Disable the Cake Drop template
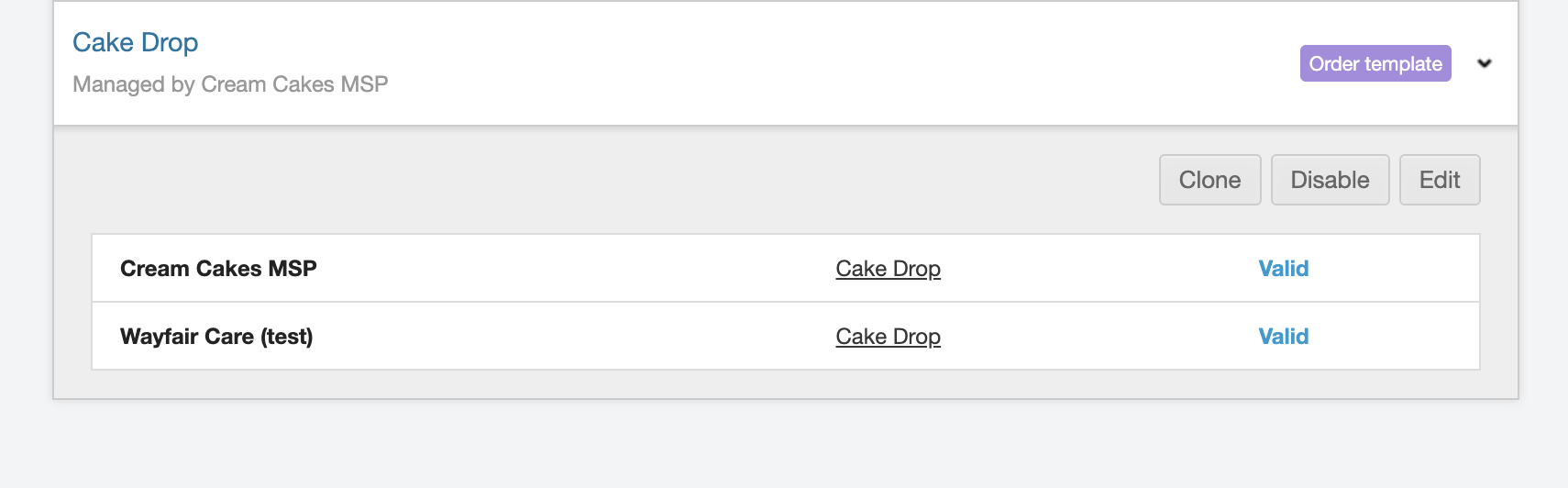The image size is (1568, 488). pyautogui.click(x=1330, y=180)
